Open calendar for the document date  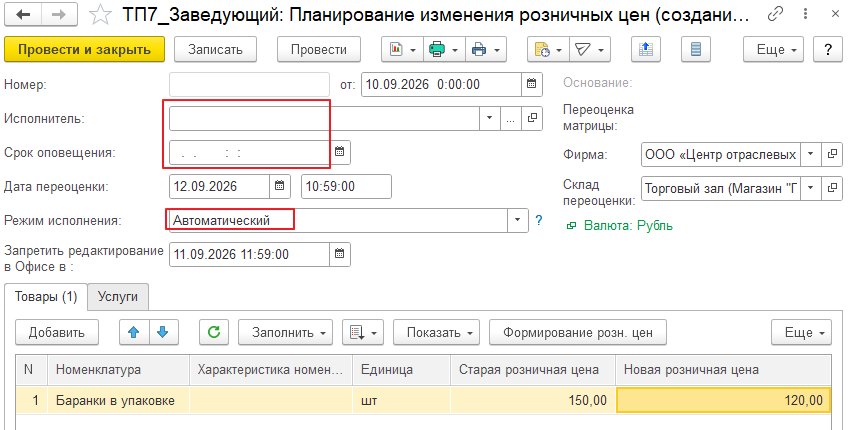531,85
